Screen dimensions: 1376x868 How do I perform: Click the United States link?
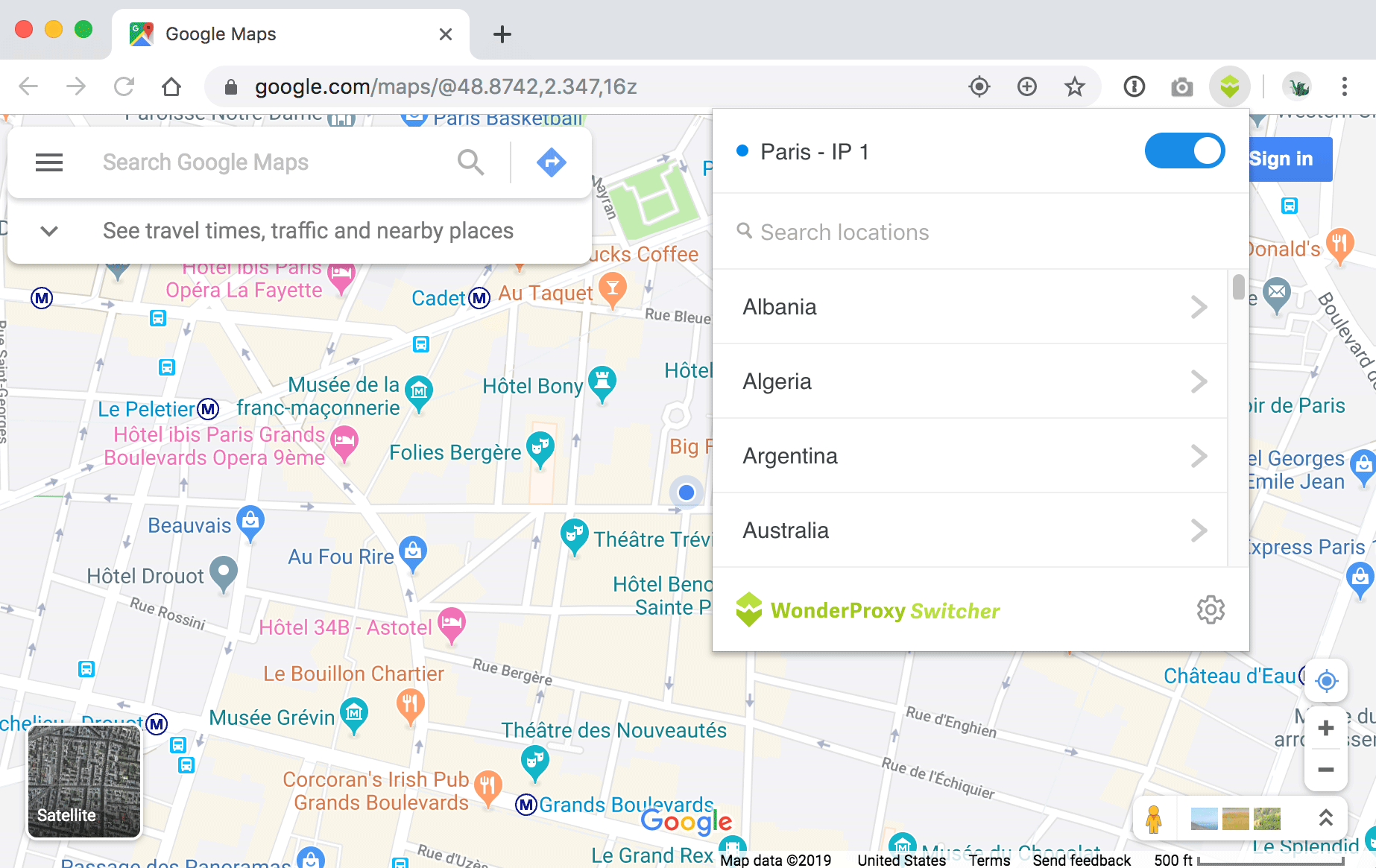coord(901,860)
